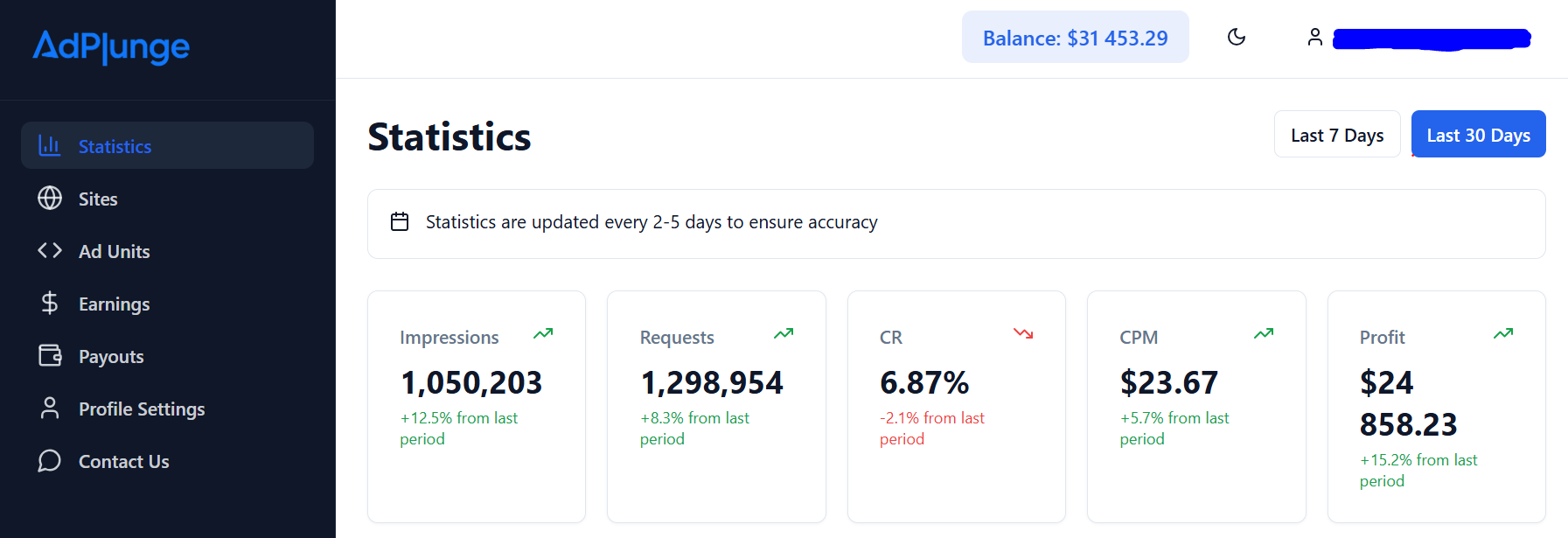This screenshot has width=1568, height=538.
Task: Click the CR card label
Action: point(891,338)
